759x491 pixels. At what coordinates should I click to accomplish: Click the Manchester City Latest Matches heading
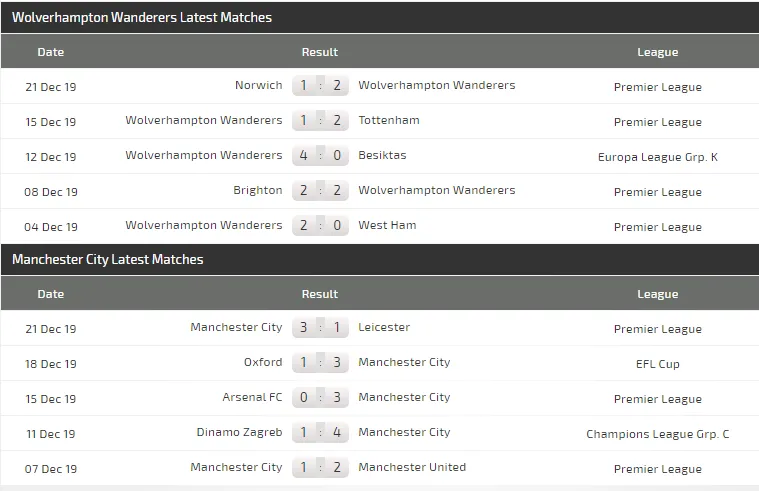pyautogui.click(x=108, y=260)
